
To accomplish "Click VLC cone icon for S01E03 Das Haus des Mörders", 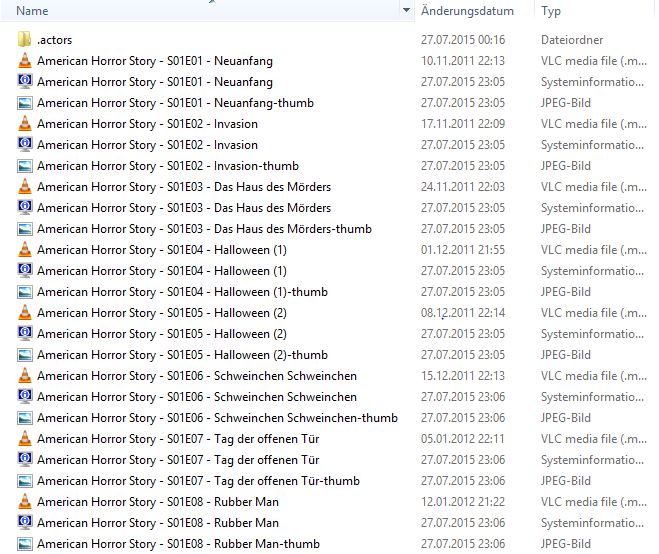I will tap(25, 187).
